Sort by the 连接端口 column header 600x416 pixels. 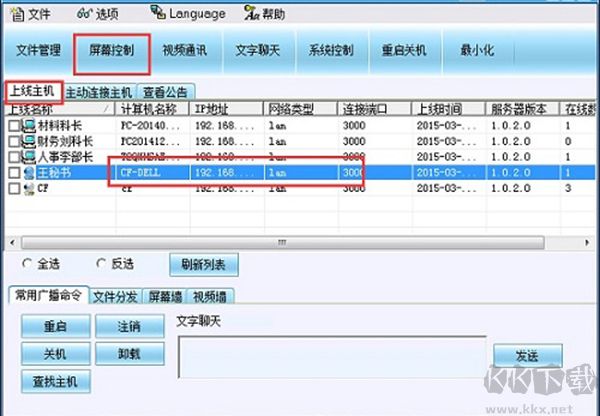(x=375, y=109)
